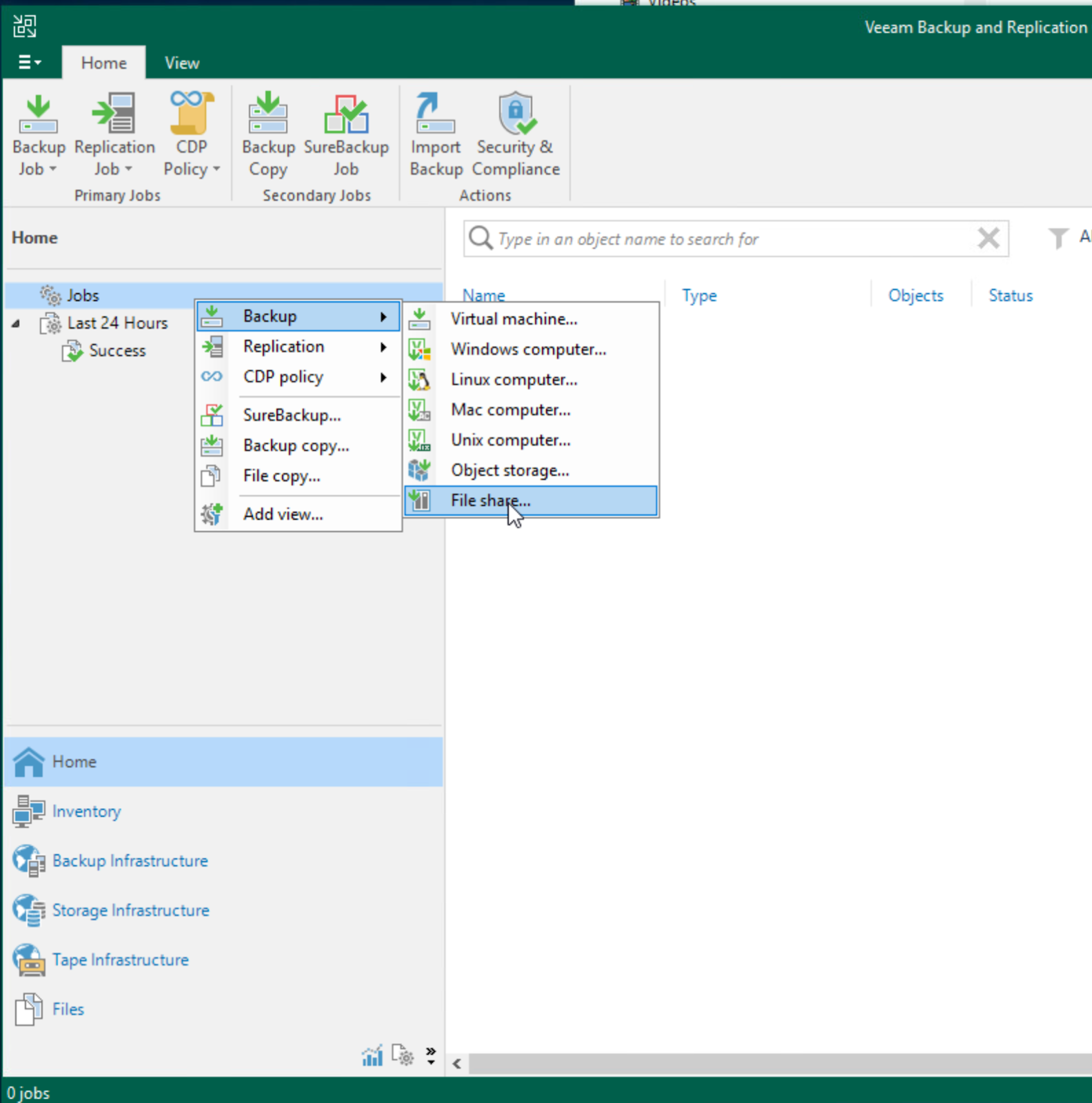The height and width of the screenshot is (1103, 1092).
Task: Click the '0 jobs' status bar text
Action: pyautogui.click(x=28, y=1093)
